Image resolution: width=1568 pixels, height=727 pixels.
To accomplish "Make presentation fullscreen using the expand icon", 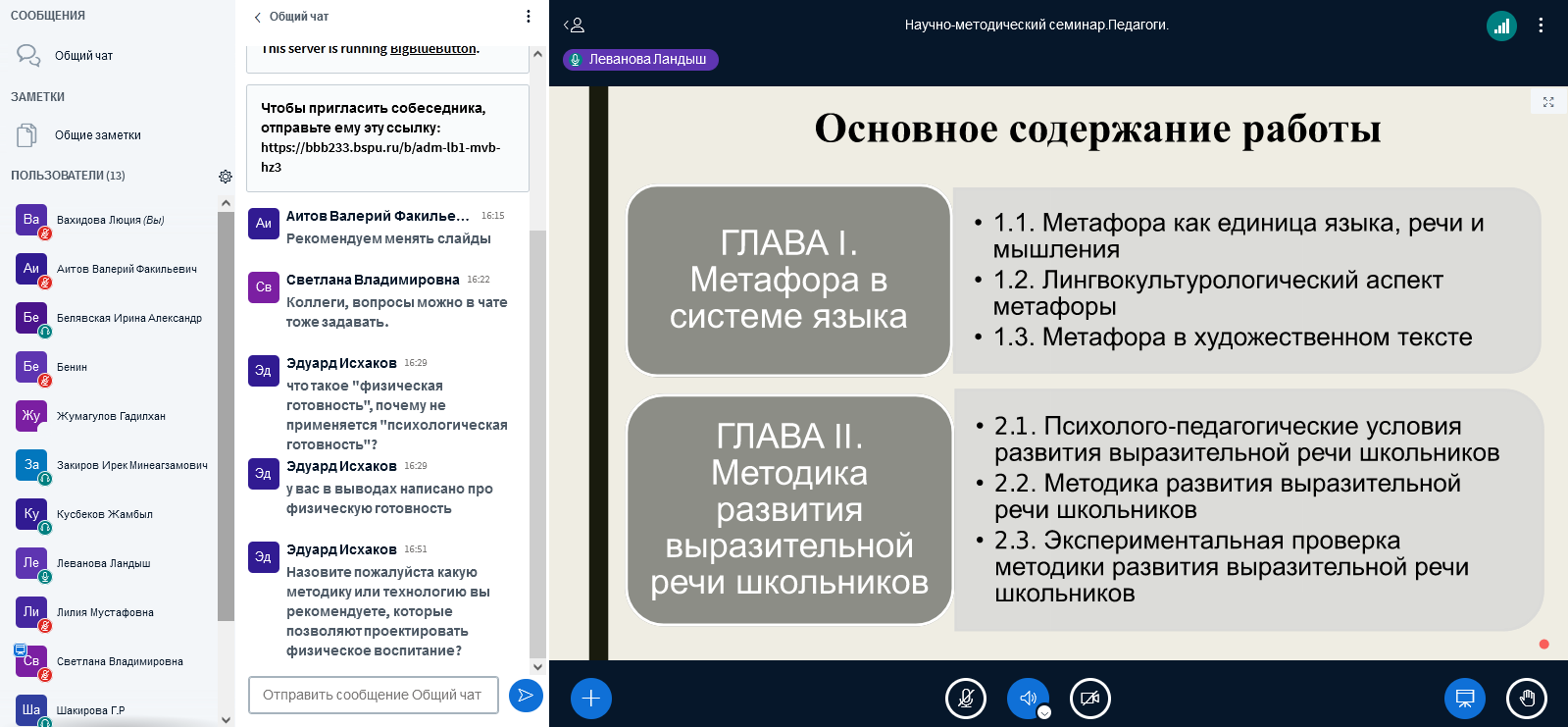I will tap(1548, 102).
